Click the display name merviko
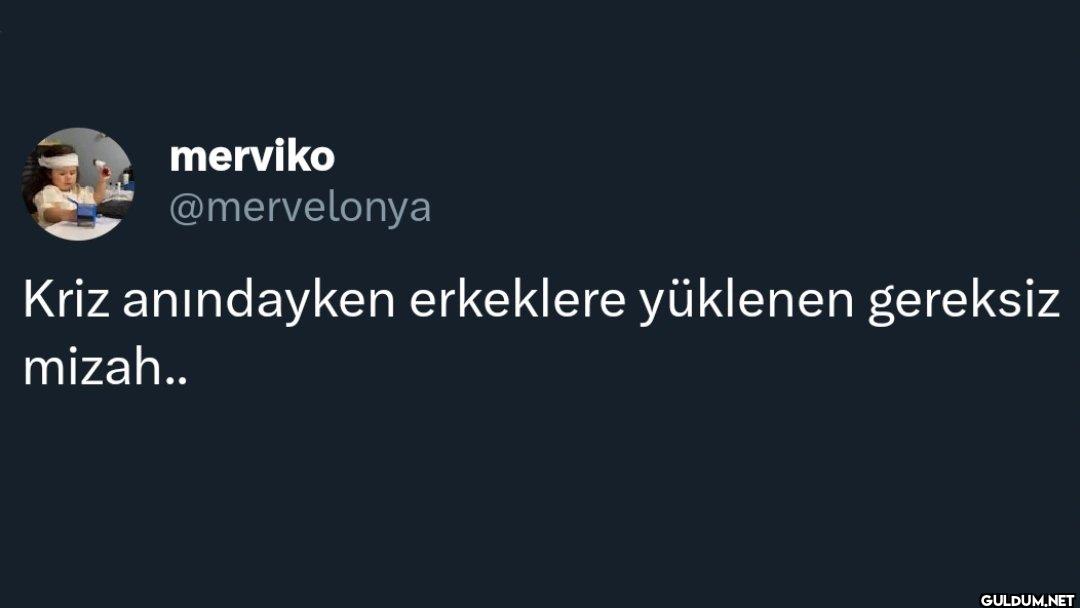The height and width of the screenshot is (608, 1080). [252, 156]
